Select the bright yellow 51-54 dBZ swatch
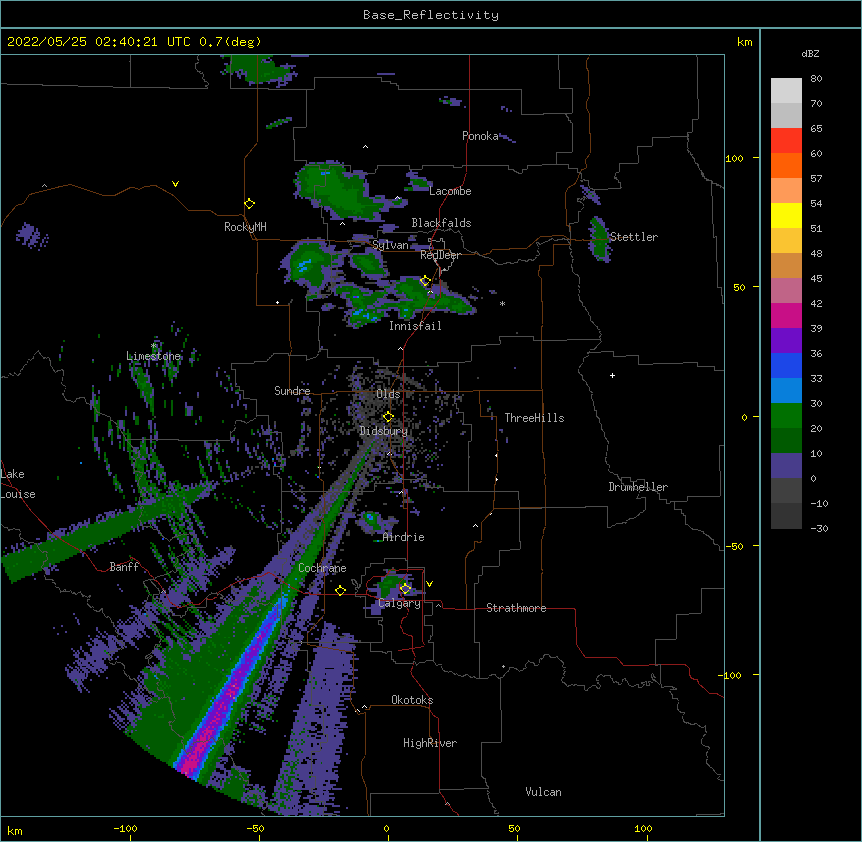Image resolution: width=862 pixels, height=842 pixels. coord(786,215)
